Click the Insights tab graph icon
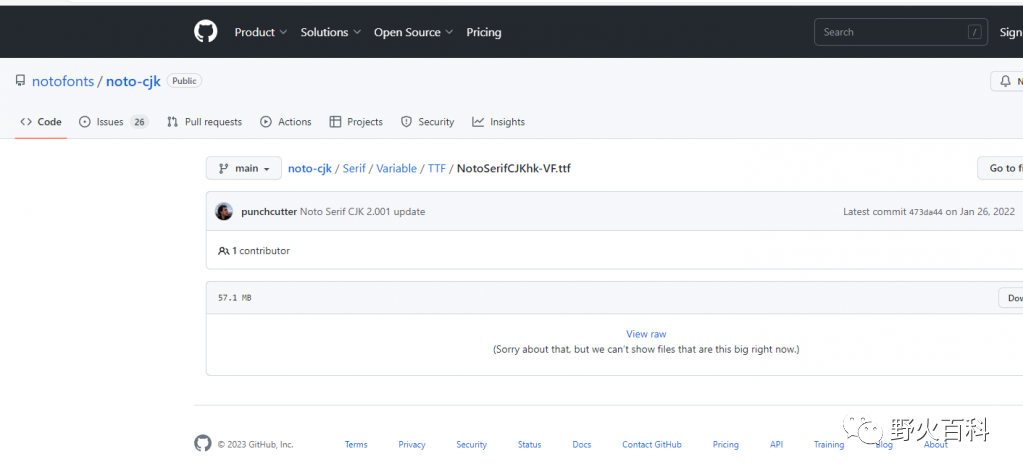Screen dimensions: 1023x475 click(478, 122)
